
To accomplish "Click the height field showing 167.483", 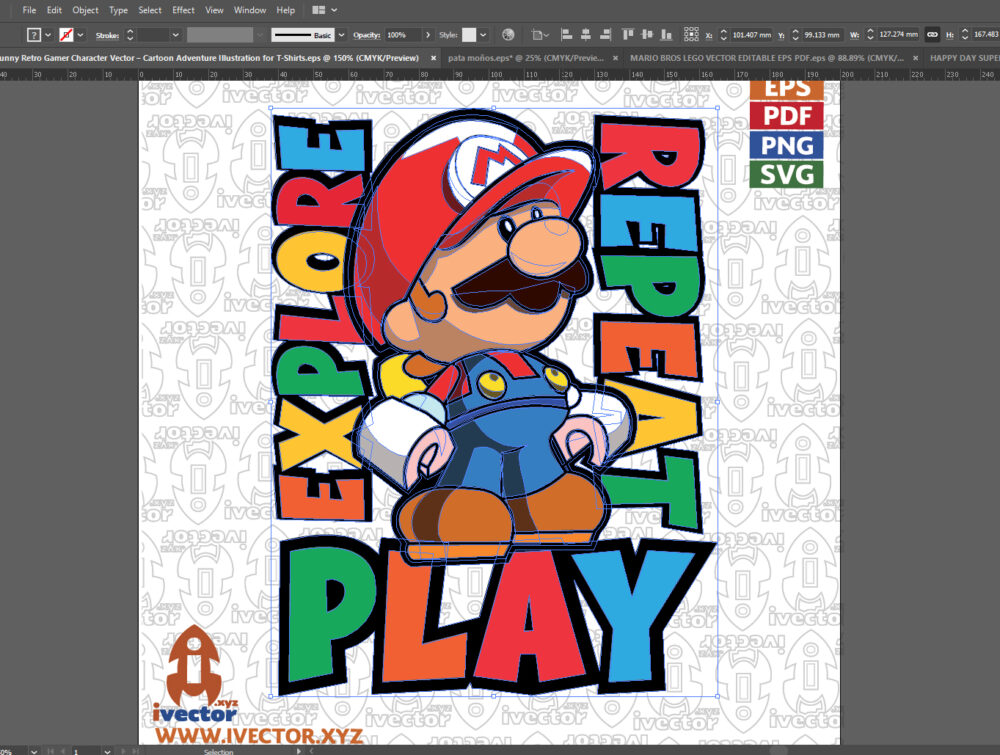I will click(x=985, y=35).
